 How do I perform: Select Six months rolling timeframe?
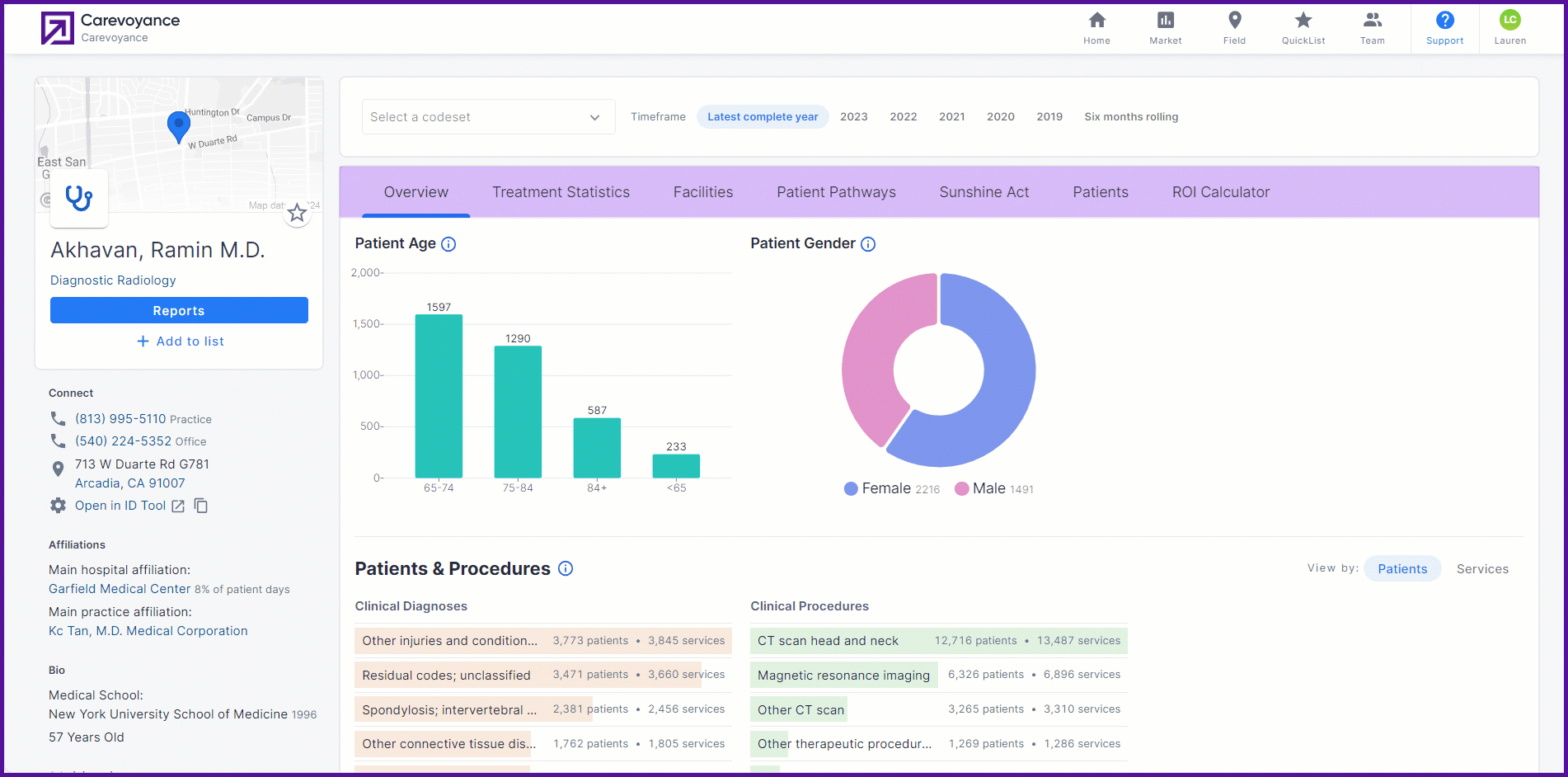1131,117
